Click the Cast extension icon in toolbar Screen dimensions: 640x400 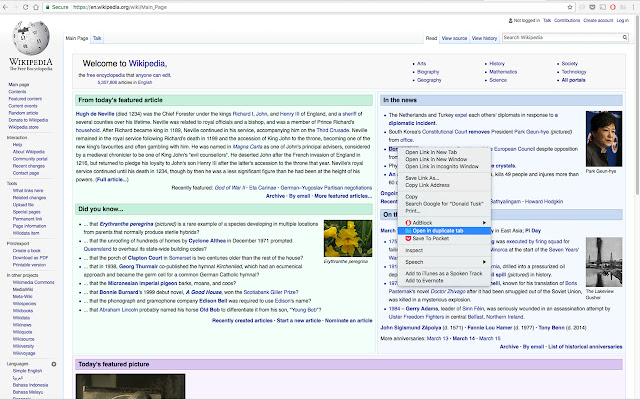[x=602, y=7]
